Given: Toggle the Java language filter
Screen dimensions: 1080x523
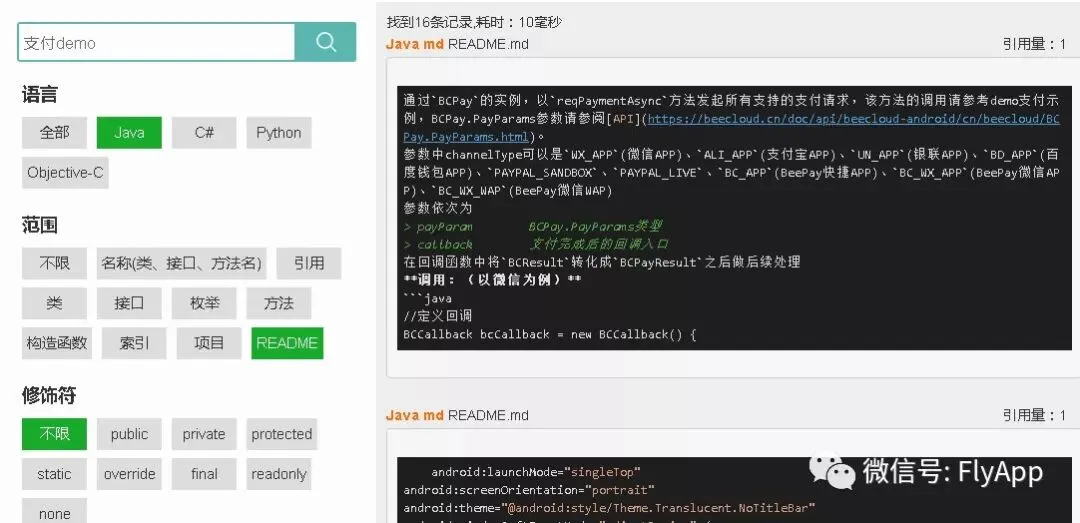Looking at the screenshot, I should (x=129, y=133).
